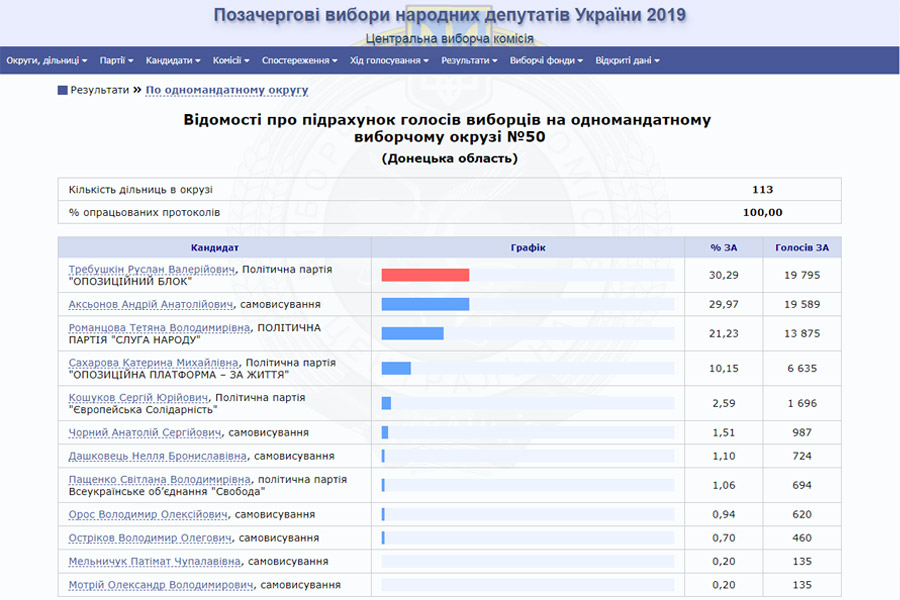Select the 10,15 percent cell

[724, 369]
